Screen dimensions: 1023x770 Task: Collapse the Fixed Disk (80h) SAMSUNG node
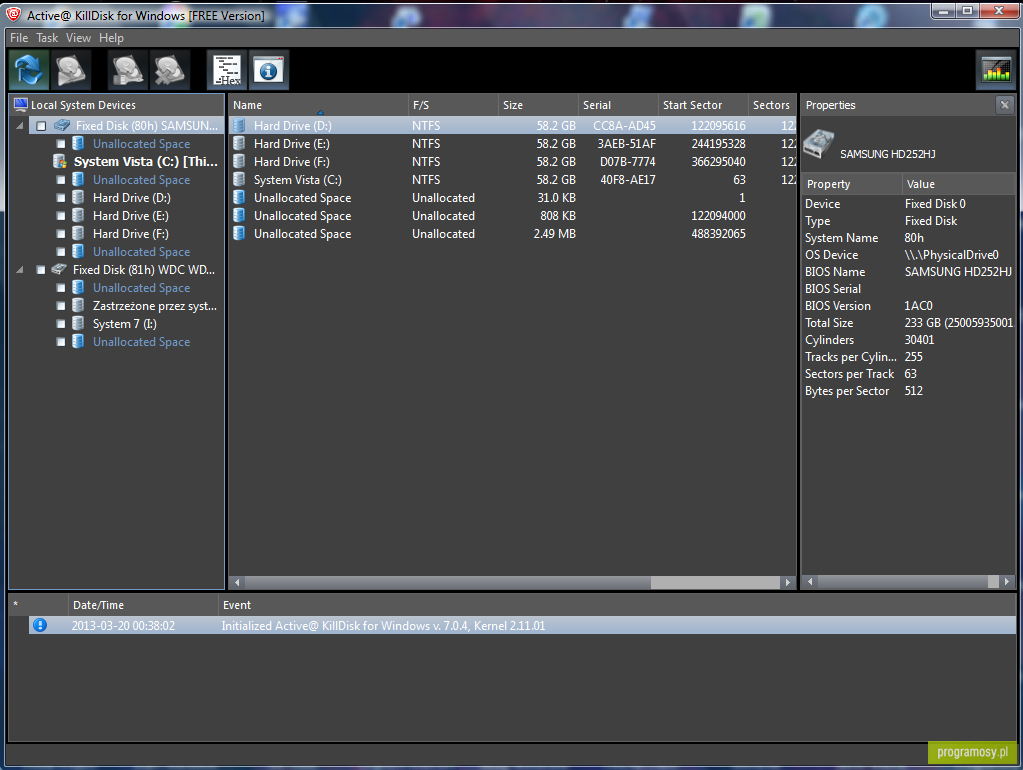coord(20,125)
